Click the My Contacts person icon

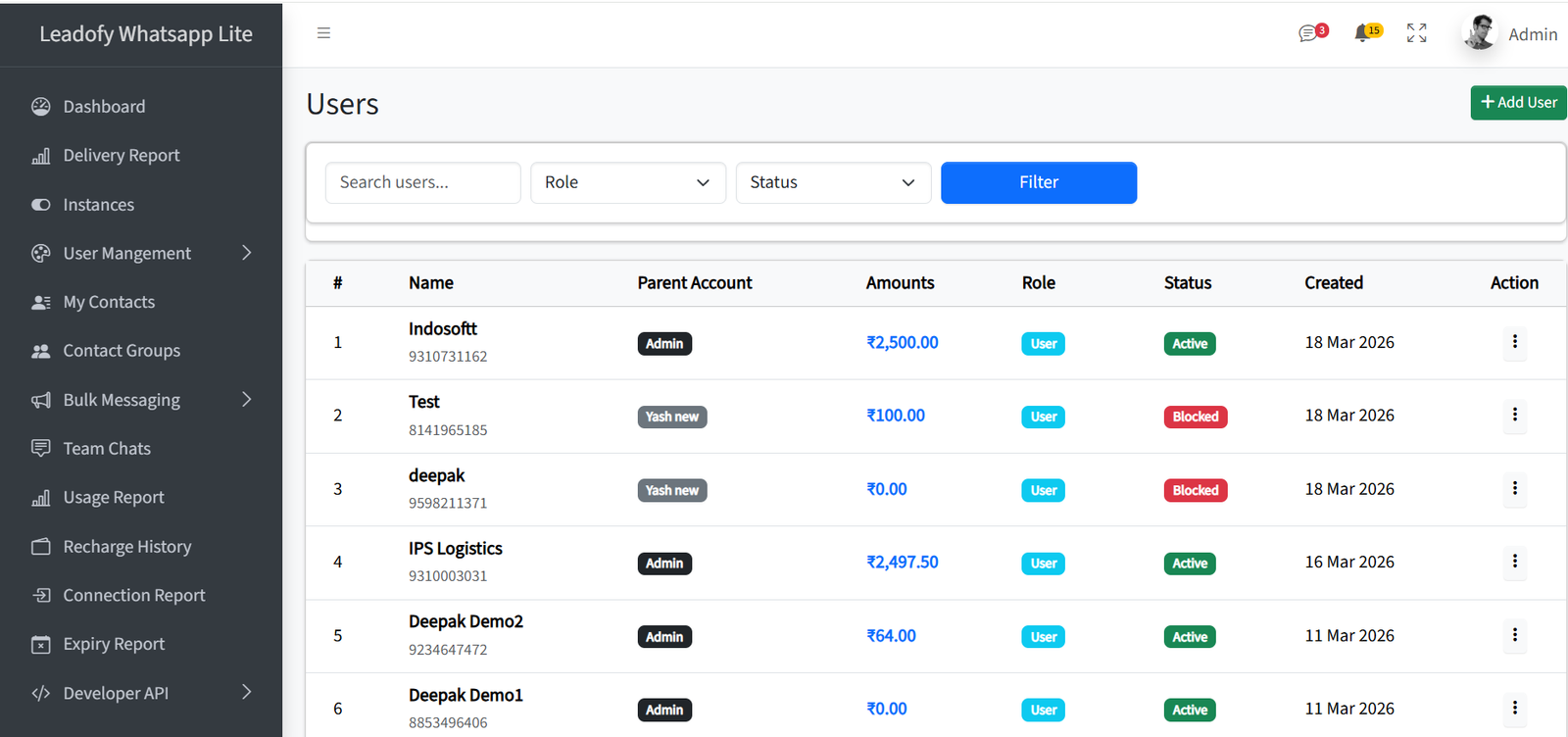[40, 302]
